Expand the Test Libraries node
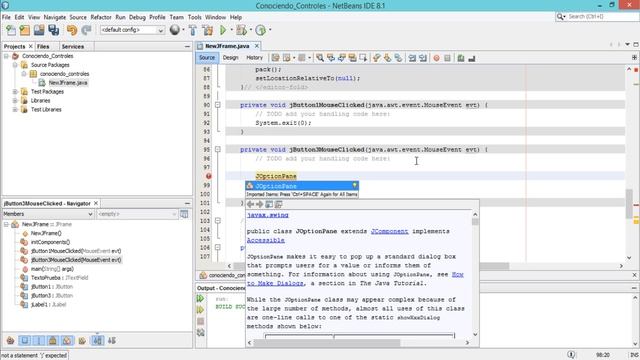Image resolution: width=640 pixels, height=360 pixels. 15,109
